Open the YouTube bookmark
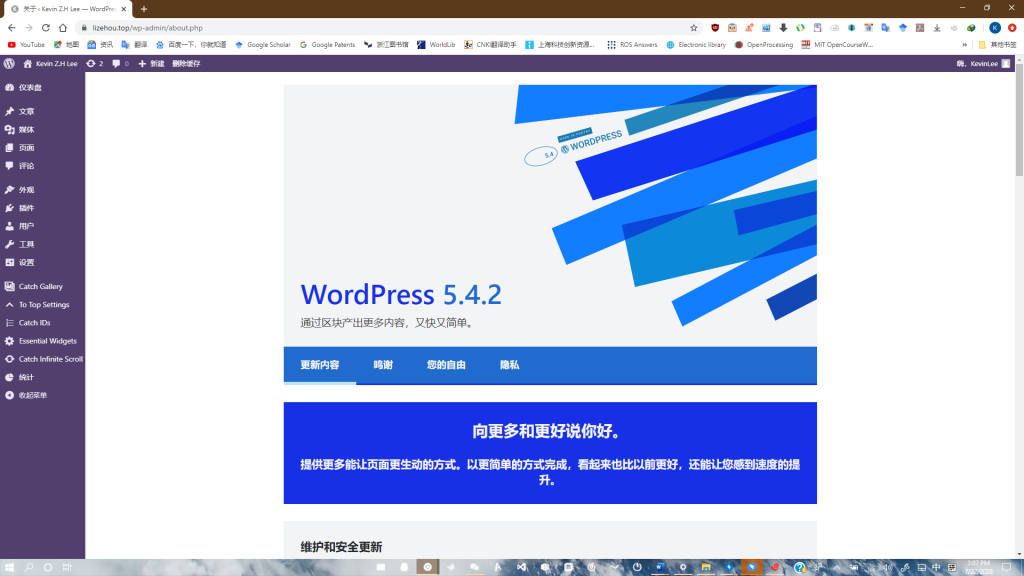The height and width of the screenshot is (576, 1024). pos(26,45)
